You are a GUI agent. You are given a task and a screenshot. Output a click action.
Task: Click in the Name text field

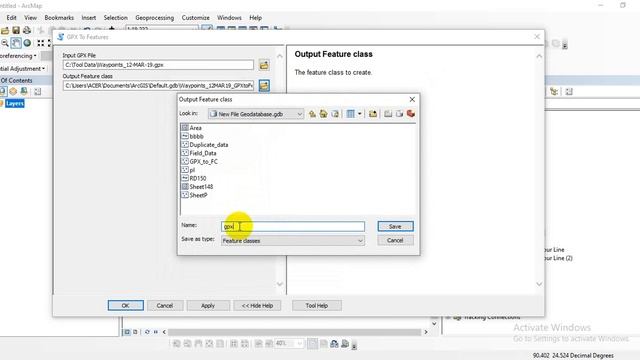click(293, 227)
